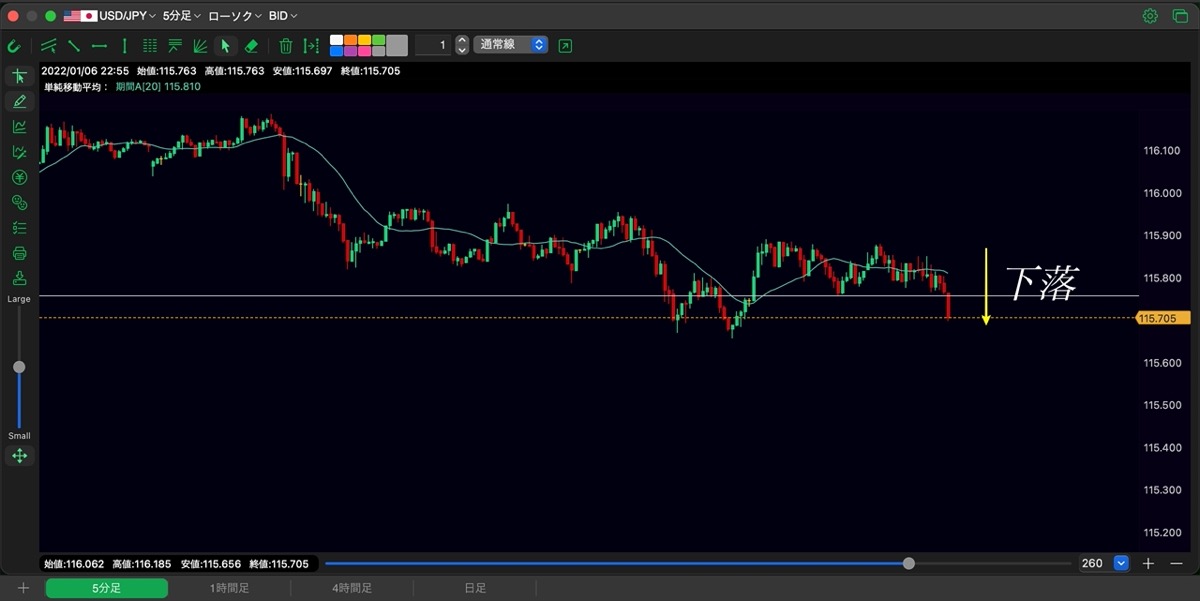The height and width of the screenshot is (601, 1200).
Task: Switch to the 1時間足 tab
Action: [x=229, y=589]
